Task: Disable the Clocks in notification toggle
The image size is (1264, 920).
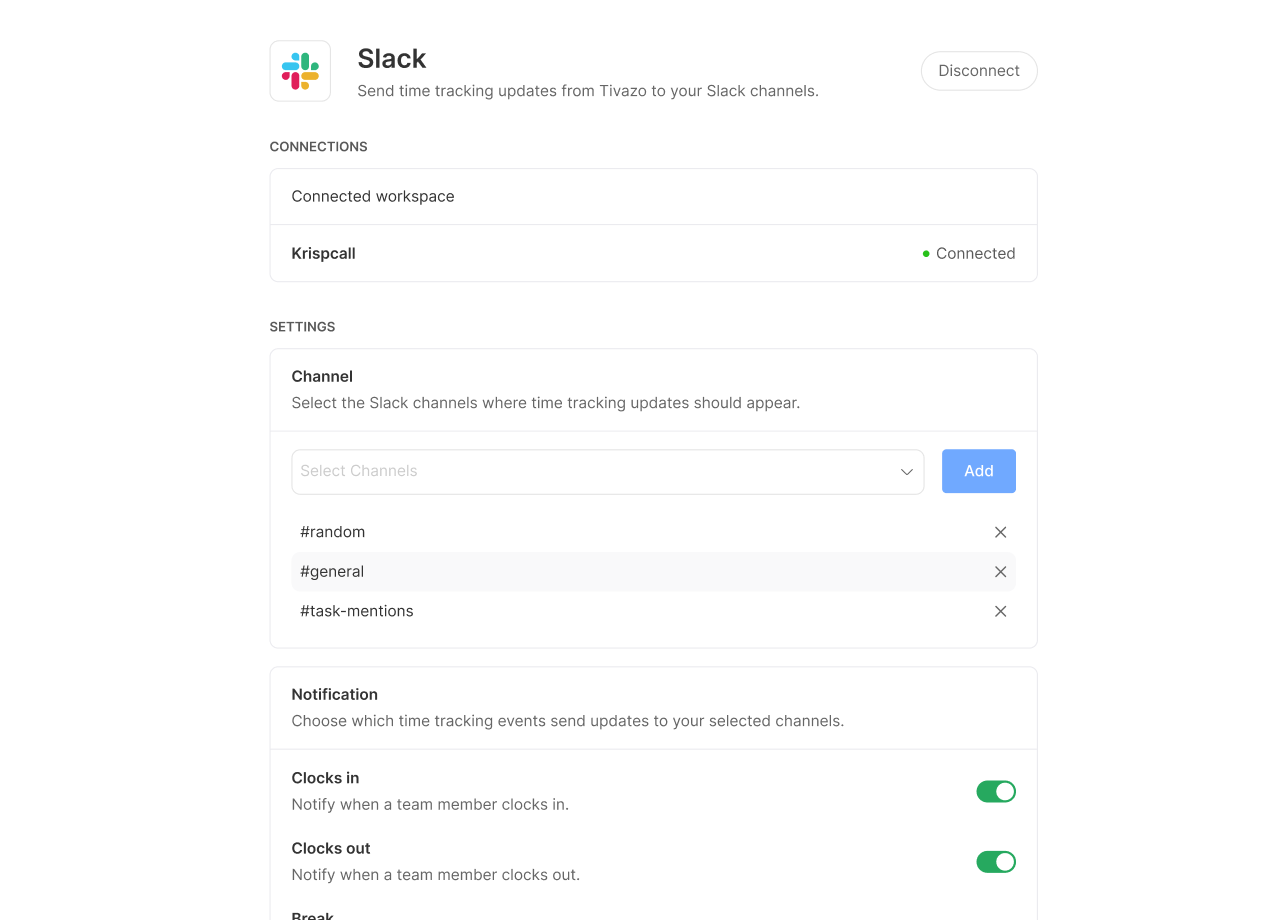Action: [995, 792]
